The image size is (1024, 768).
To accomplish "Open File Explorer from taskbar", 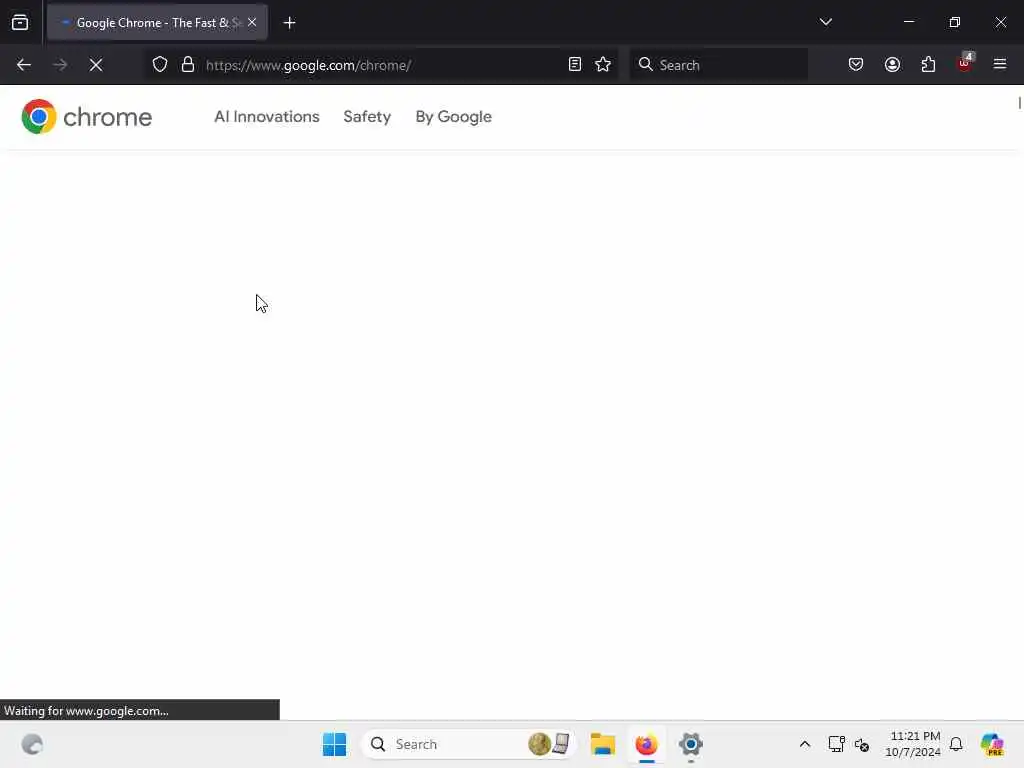I will coord(602,744).
